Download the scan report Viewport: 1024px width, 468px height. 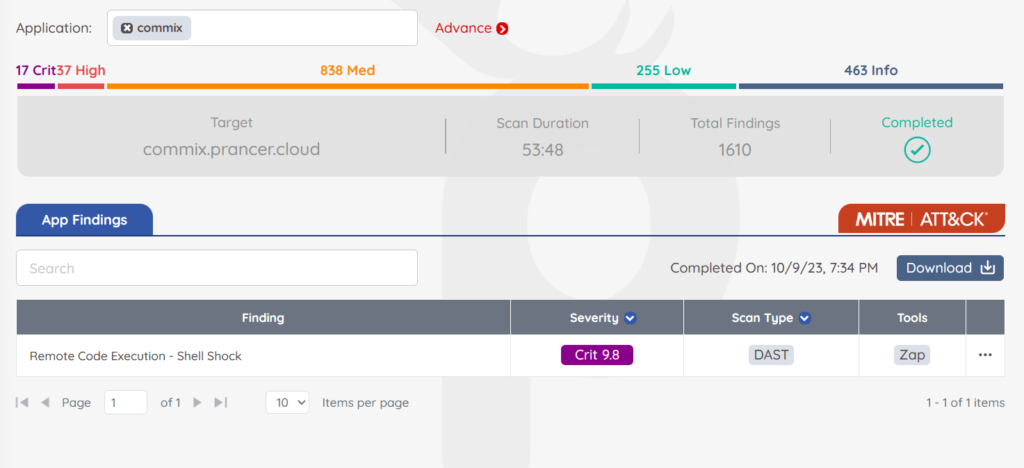[x=950, y=268]
